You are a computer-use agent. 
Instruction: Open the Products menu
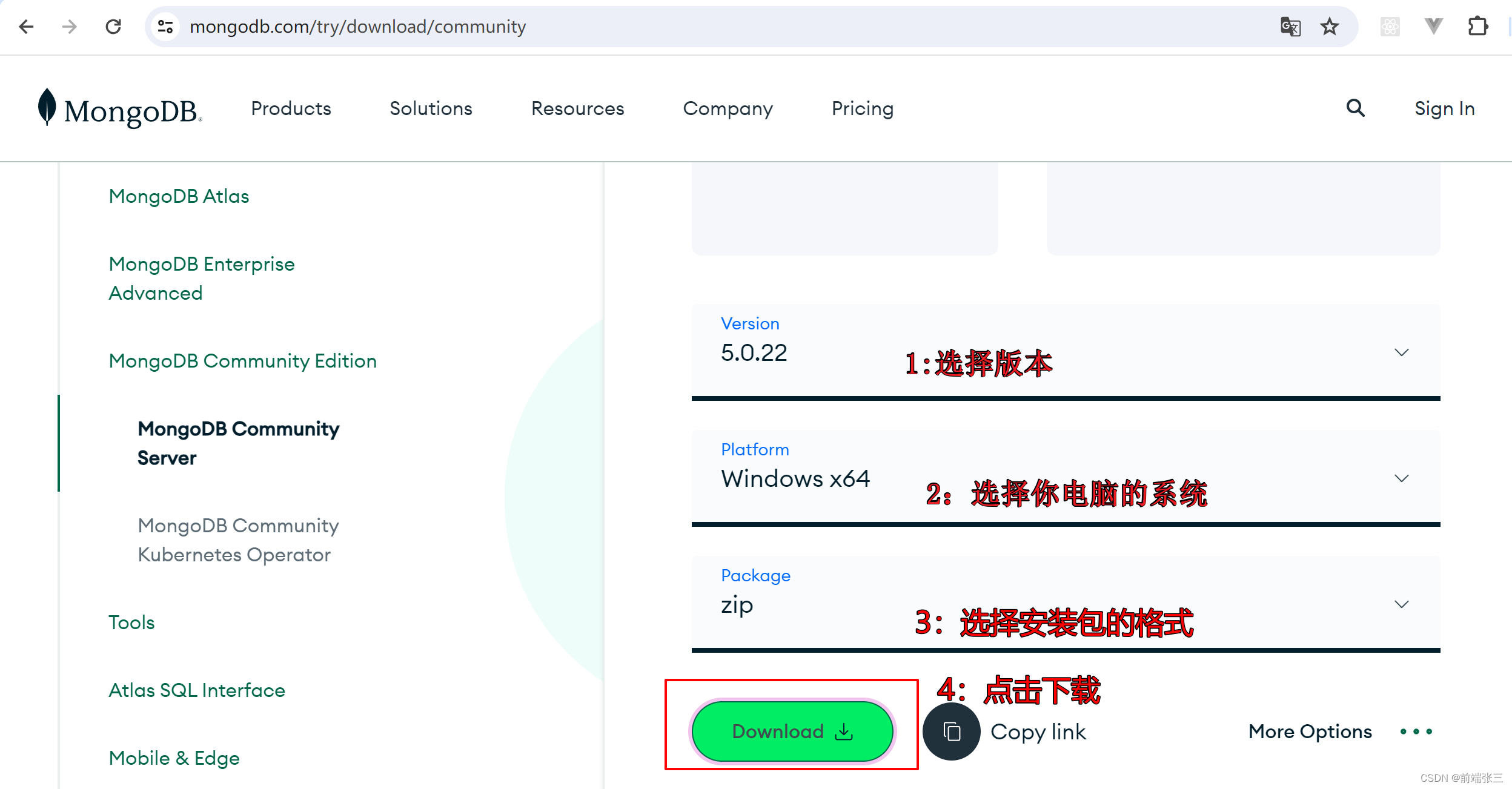(291, 108)
